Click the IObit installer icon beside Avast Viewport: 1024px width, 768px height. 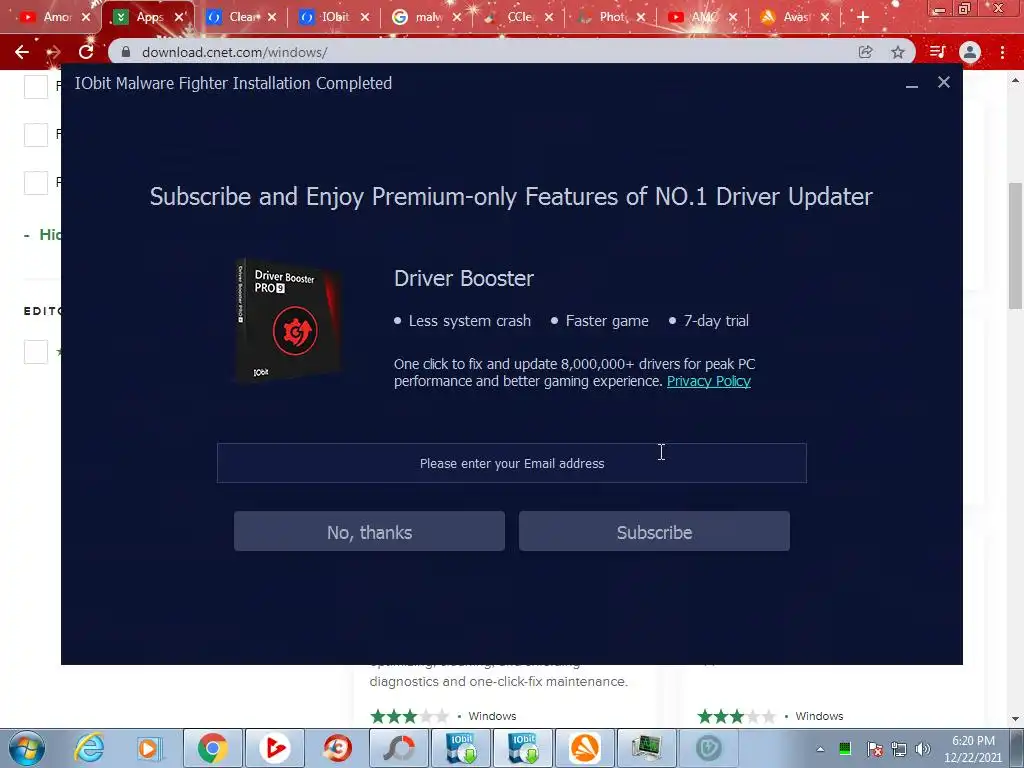point(523,748)
